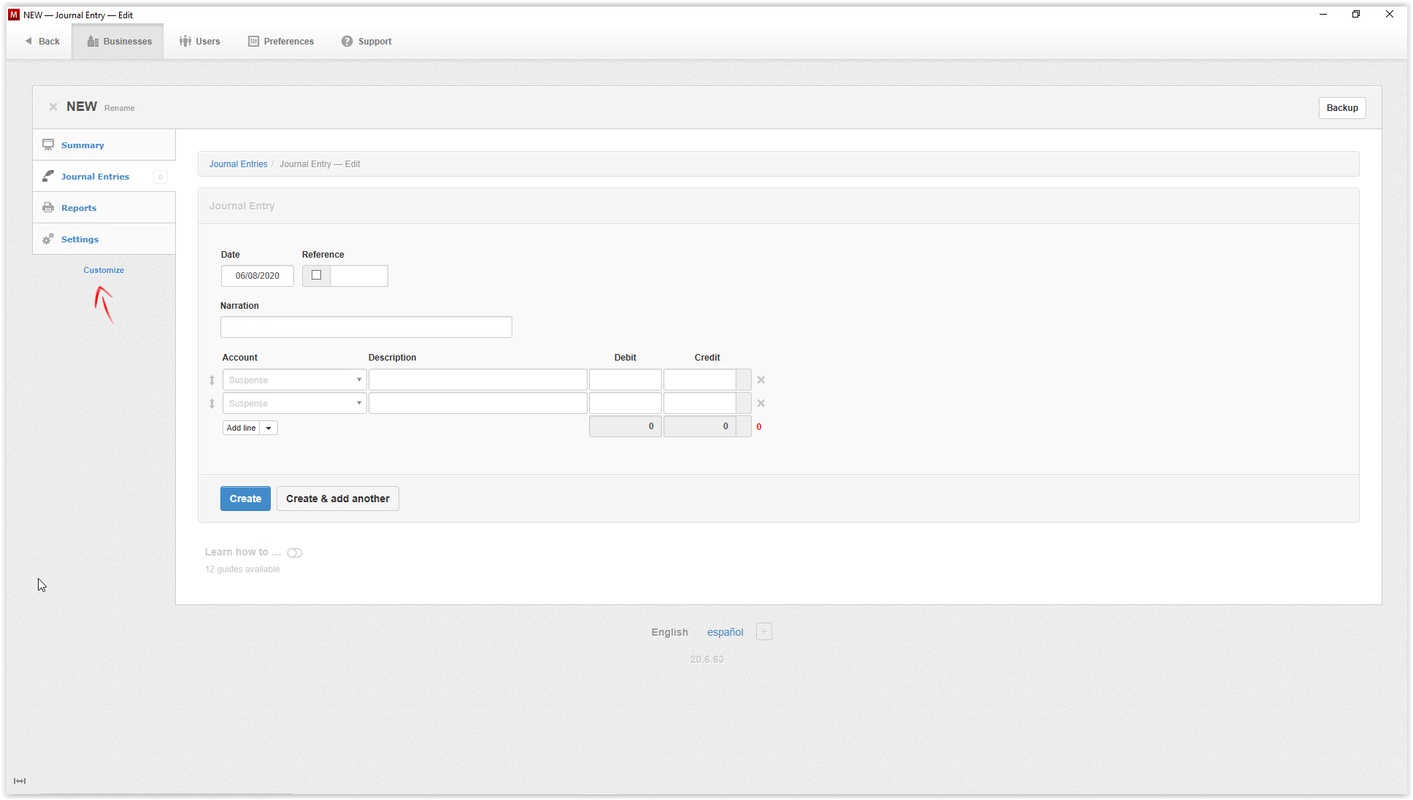Open the Preferences tab

(281, 41)
